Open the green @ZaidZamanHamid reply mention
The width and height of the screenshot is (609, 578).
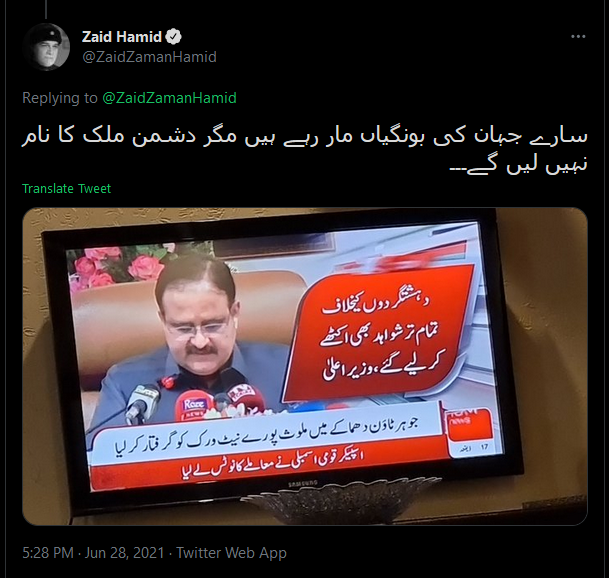pyautogui.click(x=169, y=98)
